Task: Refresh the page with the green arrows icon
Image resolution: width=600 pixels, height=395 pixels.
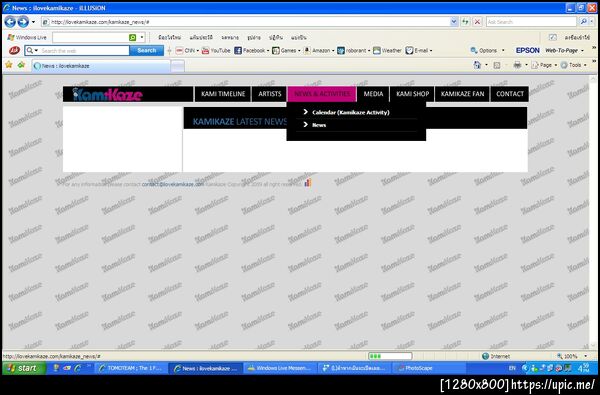Action: pos(465,22)
